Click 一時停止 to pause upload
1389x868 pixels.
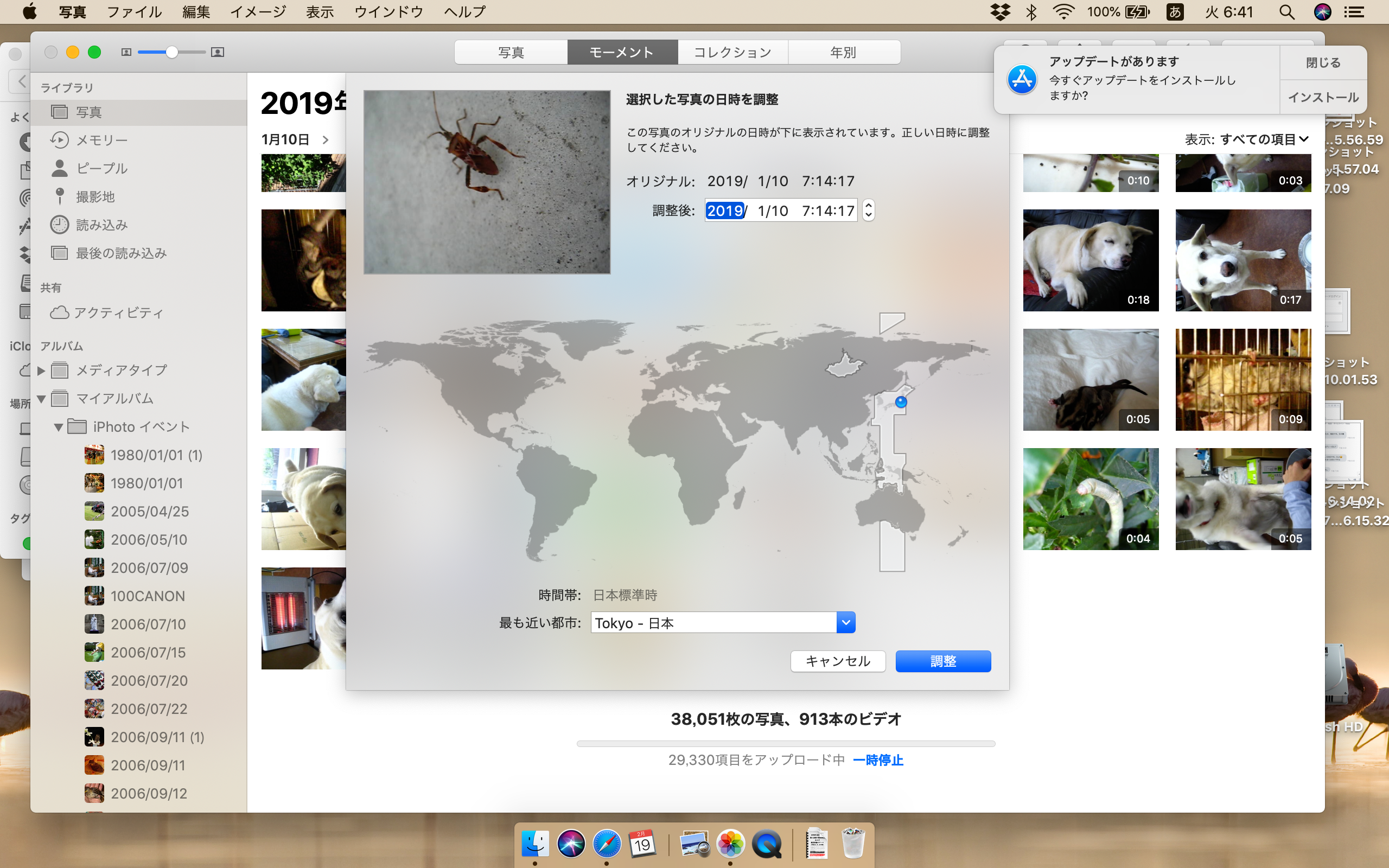877,760
